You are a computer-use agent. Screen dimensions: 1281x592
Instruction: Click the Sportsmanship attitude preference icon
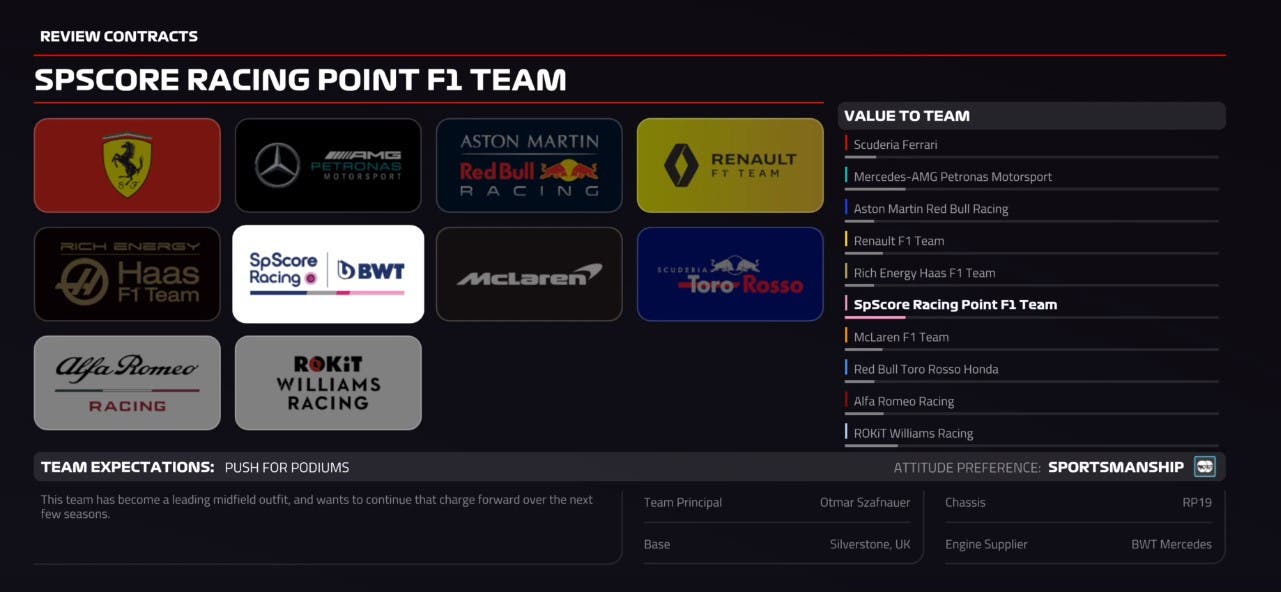1205,467
